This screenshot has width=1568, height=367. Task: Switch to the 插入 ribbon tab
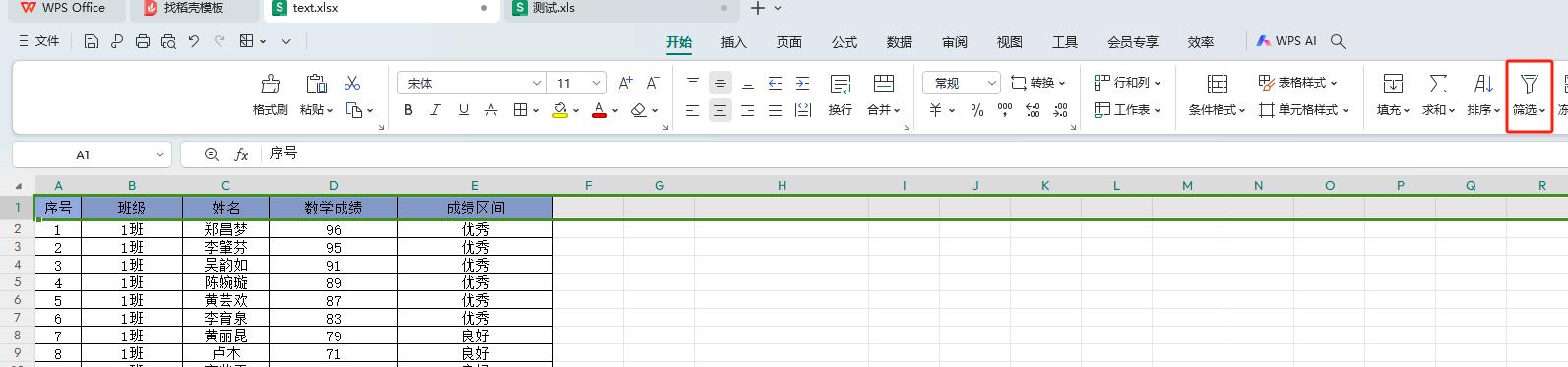tap(734, 42)
